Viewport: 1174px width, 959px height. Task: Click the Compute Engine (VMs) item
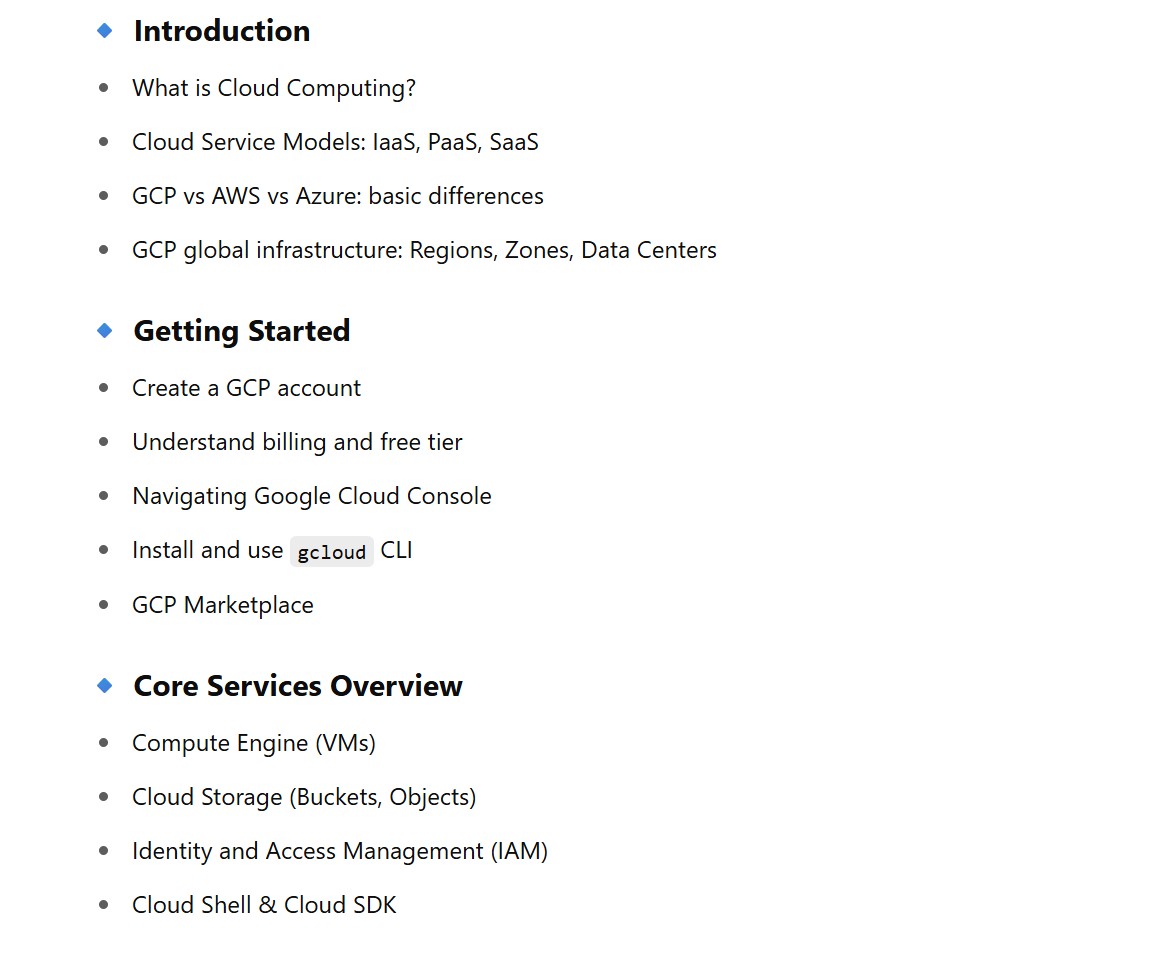[253, 743]
